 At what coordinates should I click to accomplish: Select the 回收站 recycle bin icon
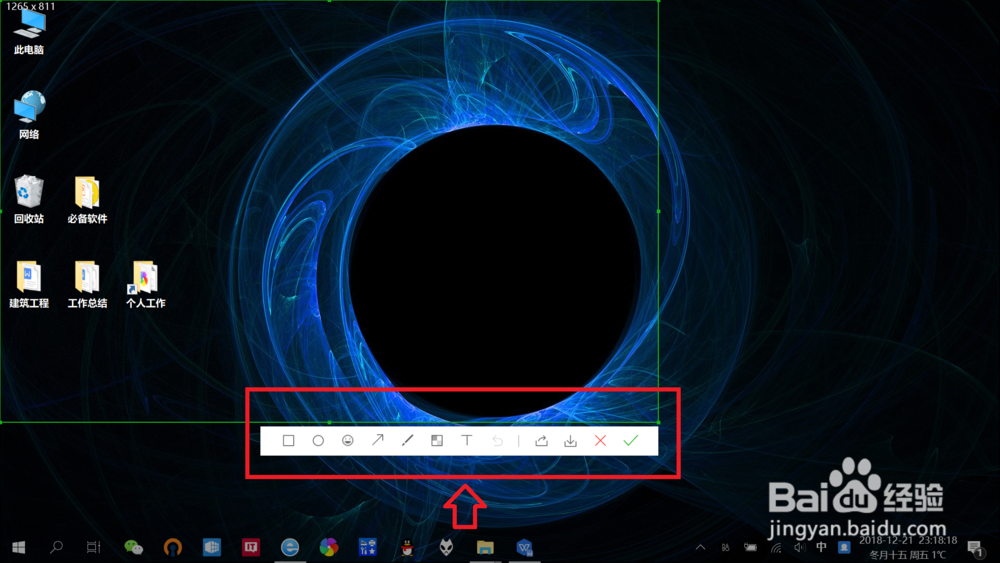(x=29, y=200)
